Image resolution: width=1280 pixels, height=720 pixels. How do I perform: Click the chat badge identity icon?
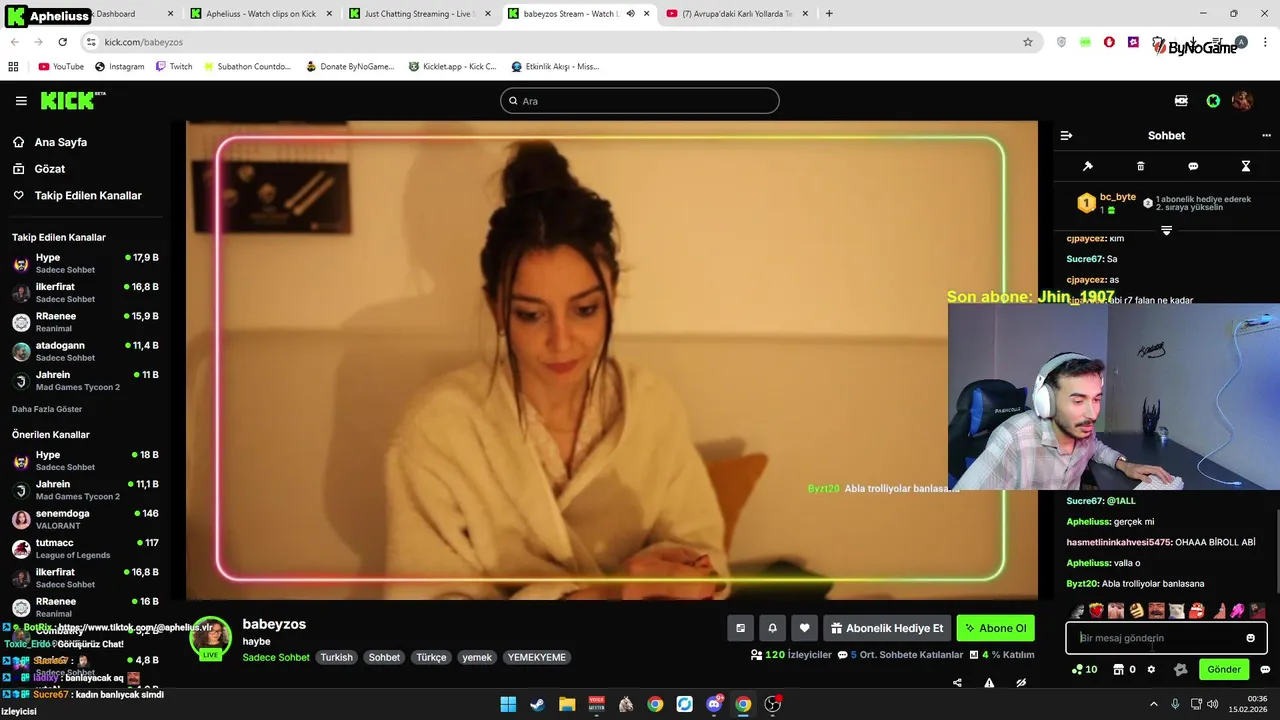click(x=1180, y=670)
